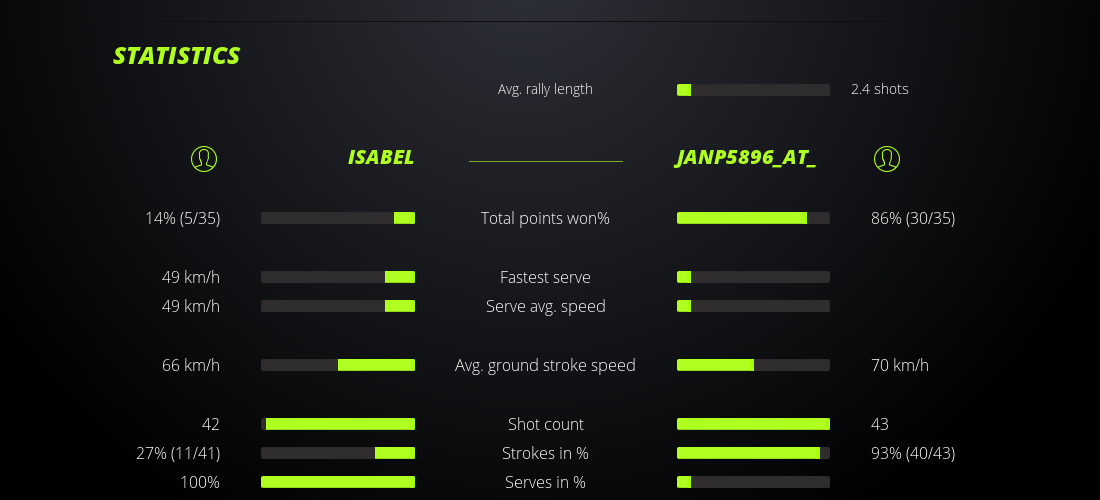
Task: Click Isabel's player avatar icon
Action: pyautogui.click(x=204, y=158)
